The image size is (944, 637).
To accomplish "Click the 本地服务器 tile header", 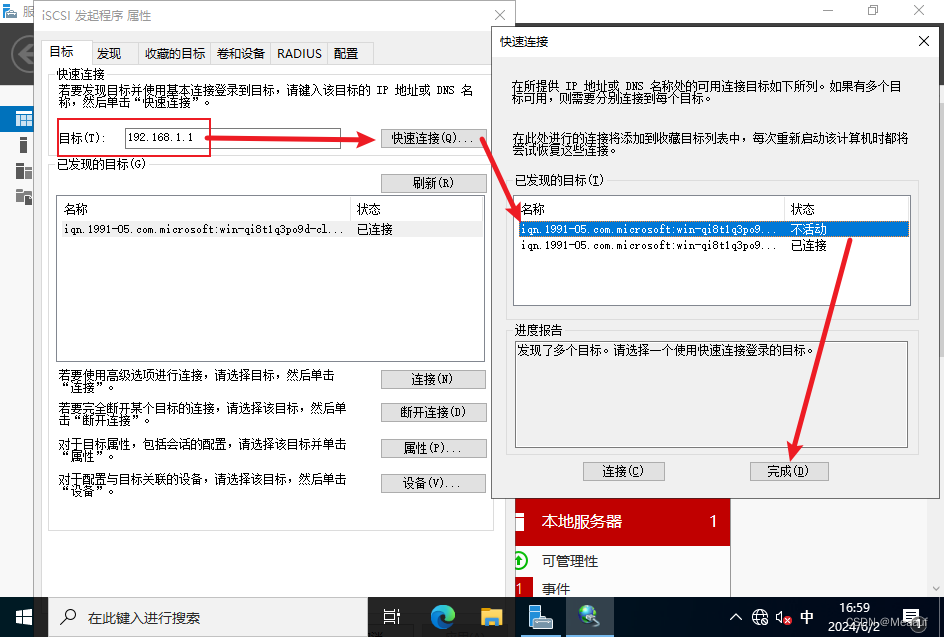I will [623, 521].
